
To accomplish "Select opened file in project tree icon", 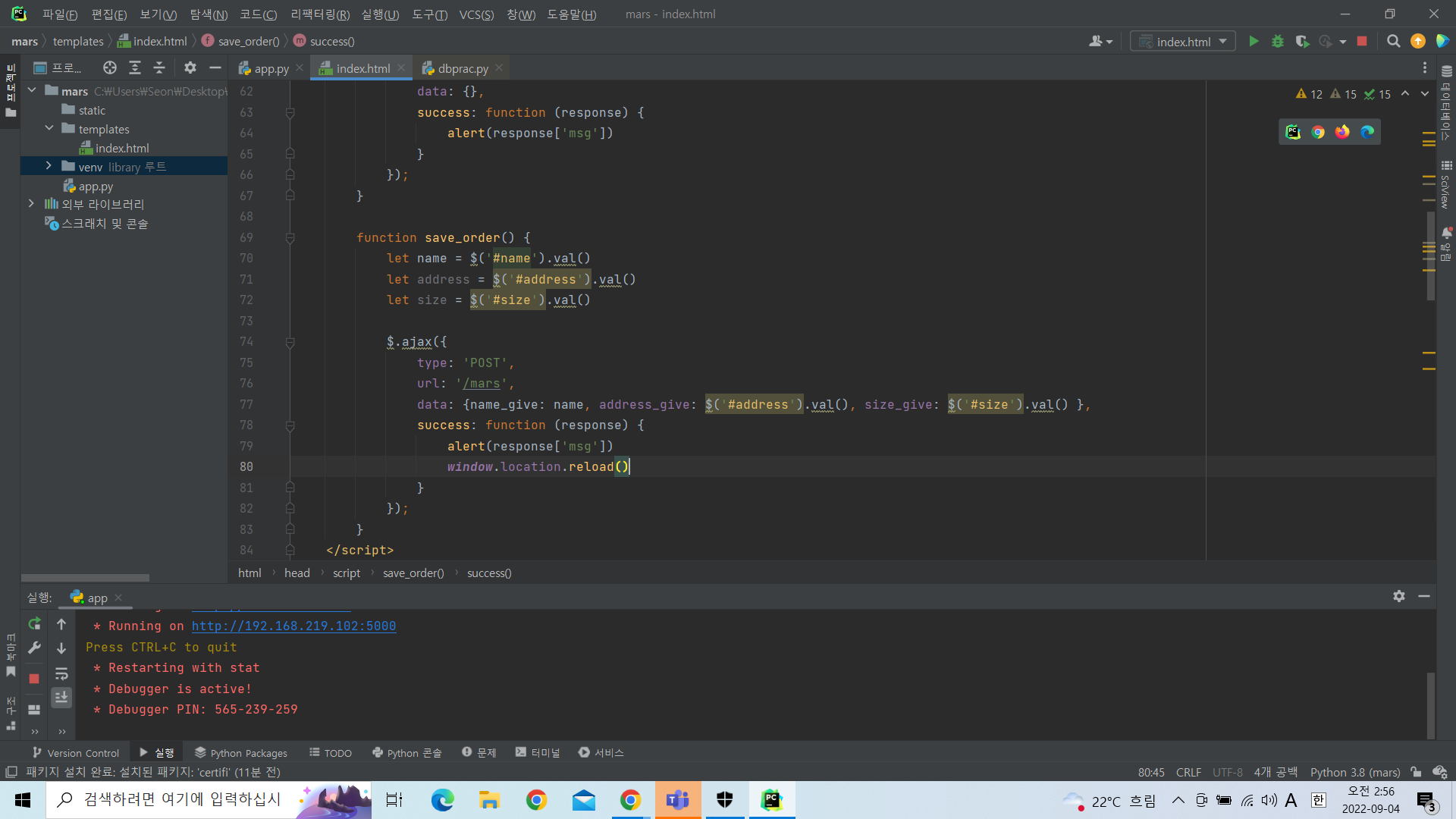I will click(x=110, y=68).
